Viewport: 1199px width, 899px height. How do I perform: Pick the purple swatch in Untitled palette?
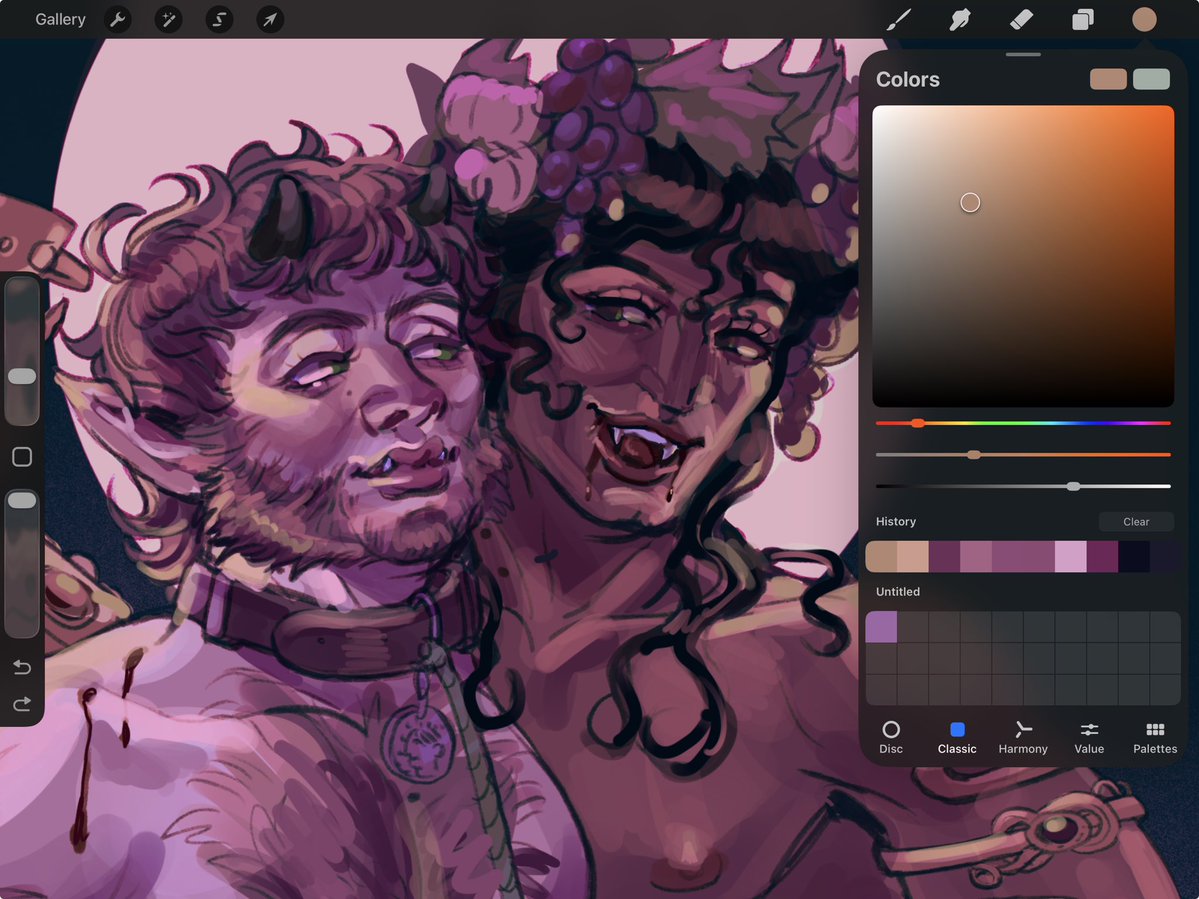[x=881, y=627]
